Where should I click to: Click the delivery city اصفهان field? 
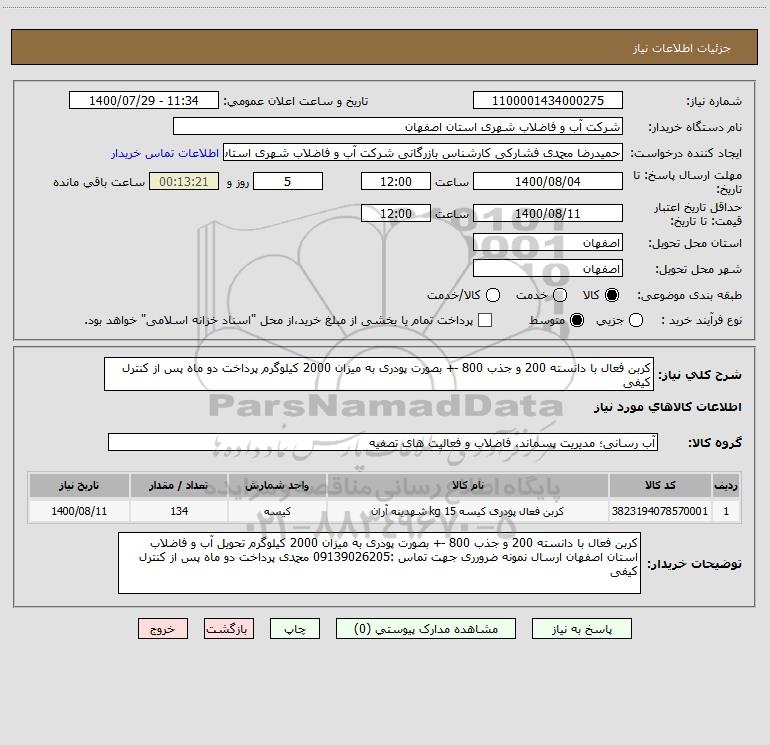(548, 269)
